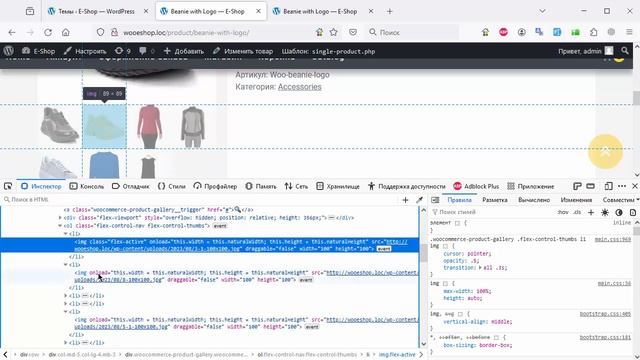Collapse the ol flex-control-nav node
This screenshot has width=640, height=360.
60,225
